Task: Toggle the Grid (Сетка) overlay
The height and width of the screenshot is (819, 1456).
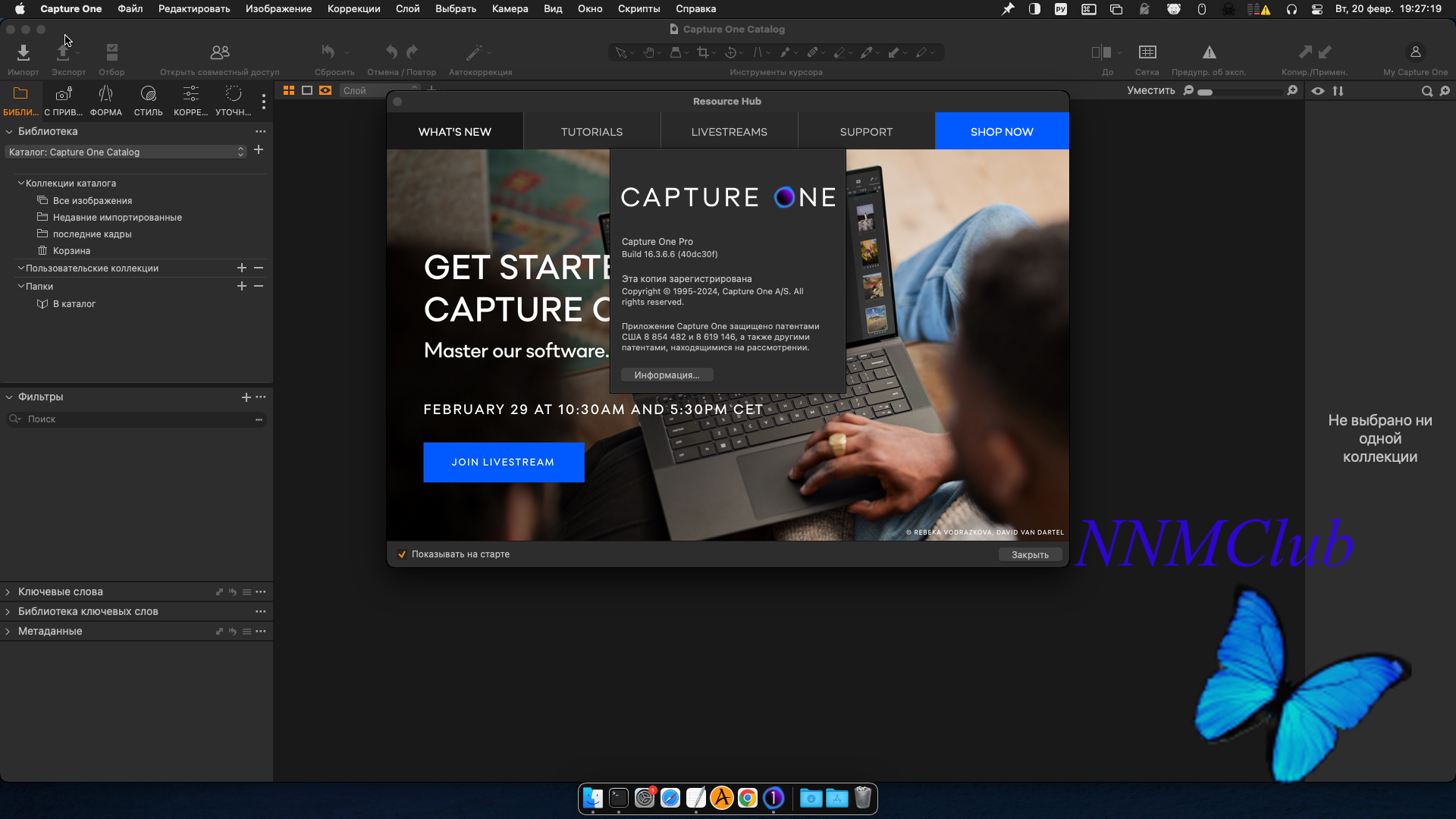Action: tap(1147, 52)
